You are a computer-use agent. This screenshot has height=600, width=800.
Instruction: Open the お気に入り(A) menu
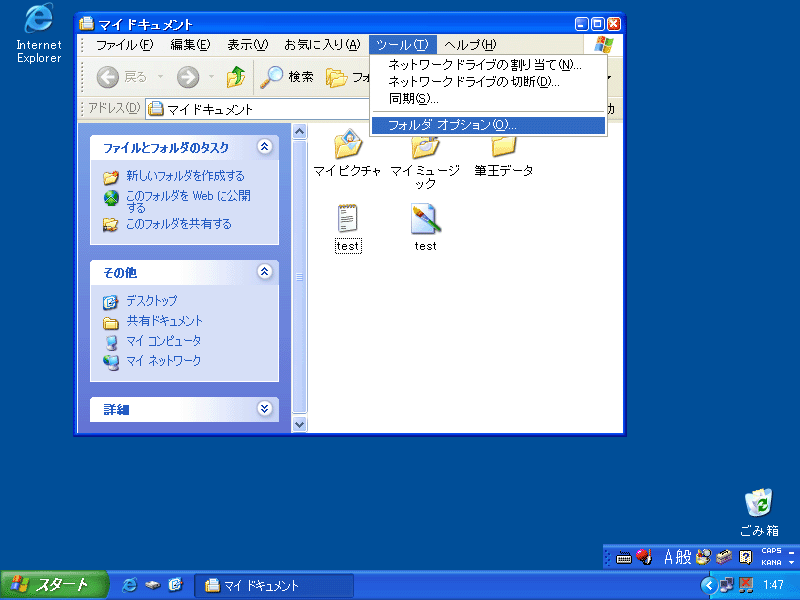click(x=322, y=45)
